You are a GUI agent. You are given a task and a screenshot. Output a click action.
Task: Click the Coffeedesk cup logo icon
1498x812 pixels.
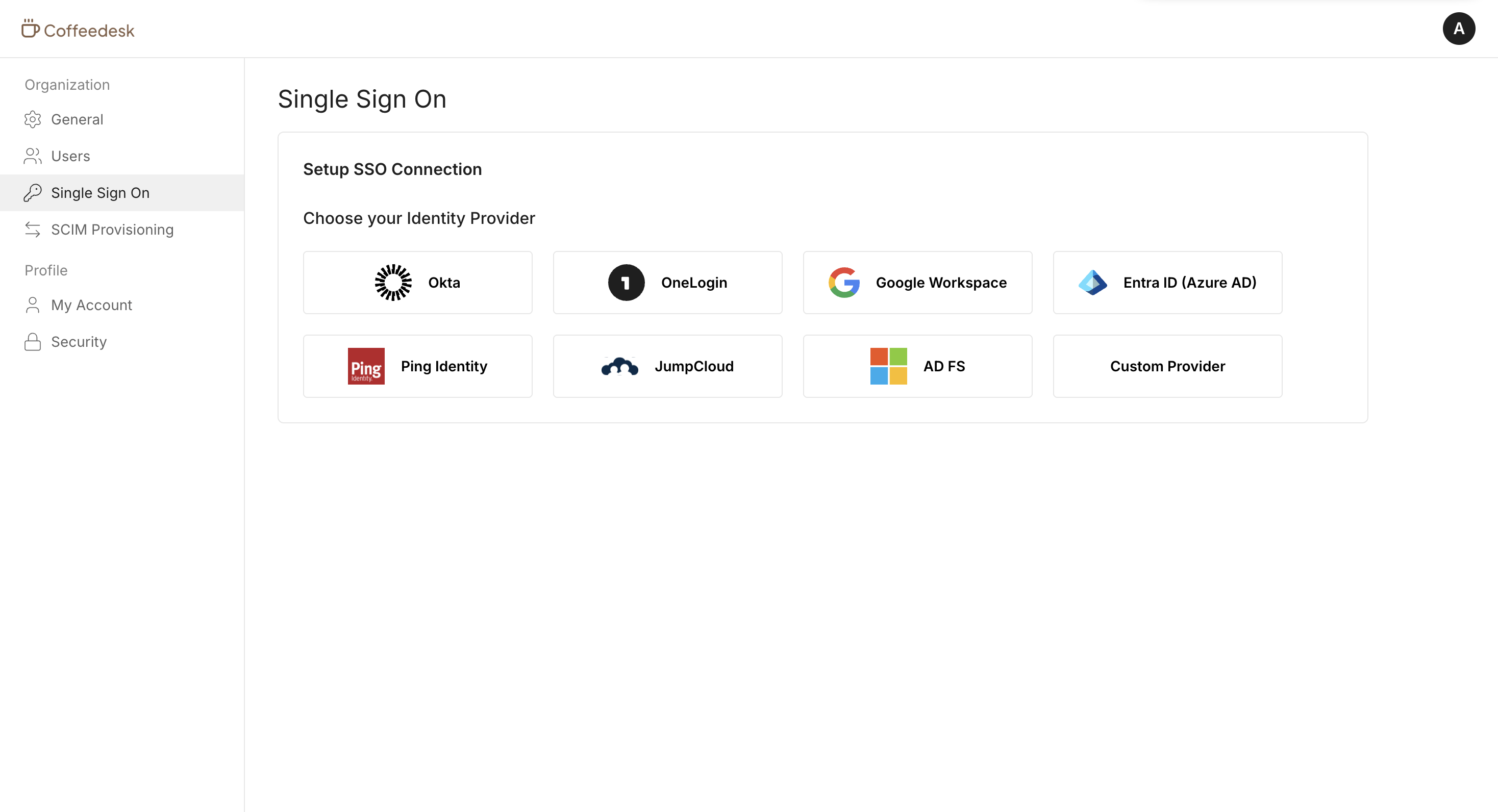tap(30, 28)
